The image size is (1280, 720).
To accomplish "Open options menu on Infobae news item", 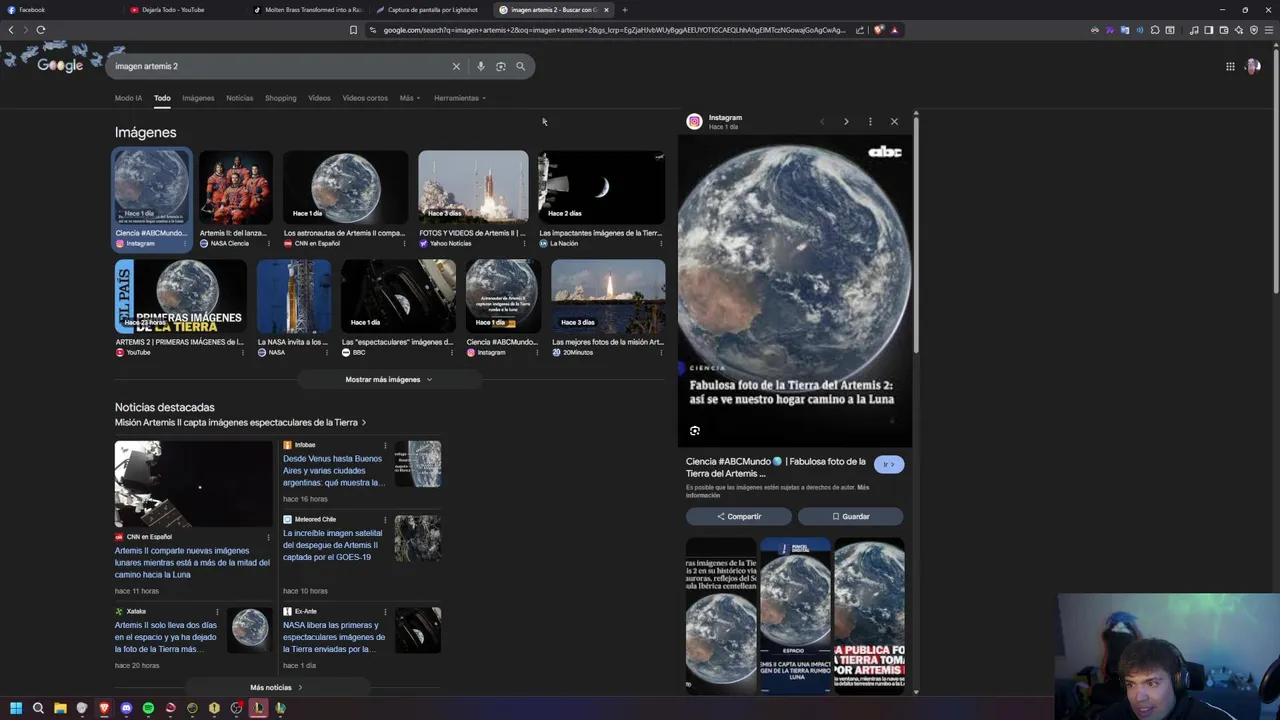I will point(385,445).
